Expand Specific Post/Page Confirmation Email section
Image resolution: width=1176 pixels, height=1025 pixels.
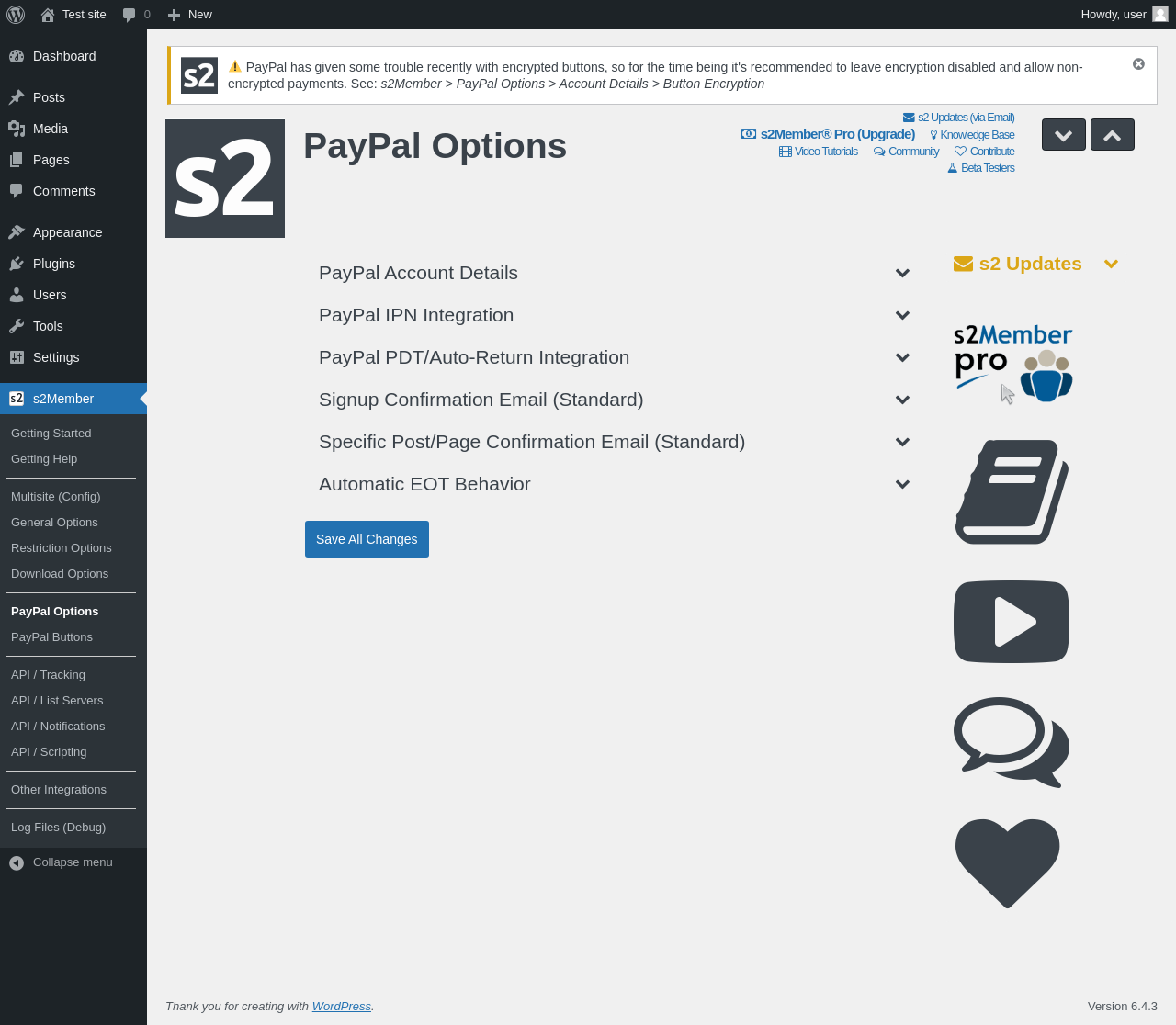tap(614, 442)
